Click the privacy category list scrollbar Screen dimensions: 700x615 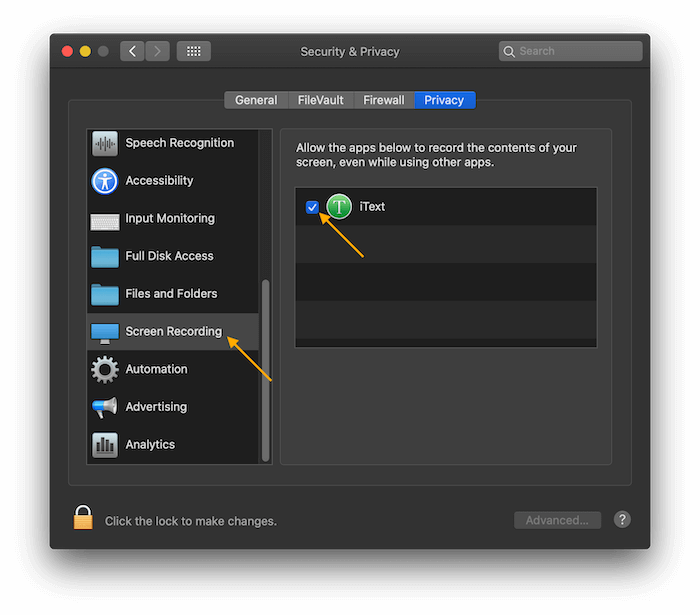tap(266, 370)
